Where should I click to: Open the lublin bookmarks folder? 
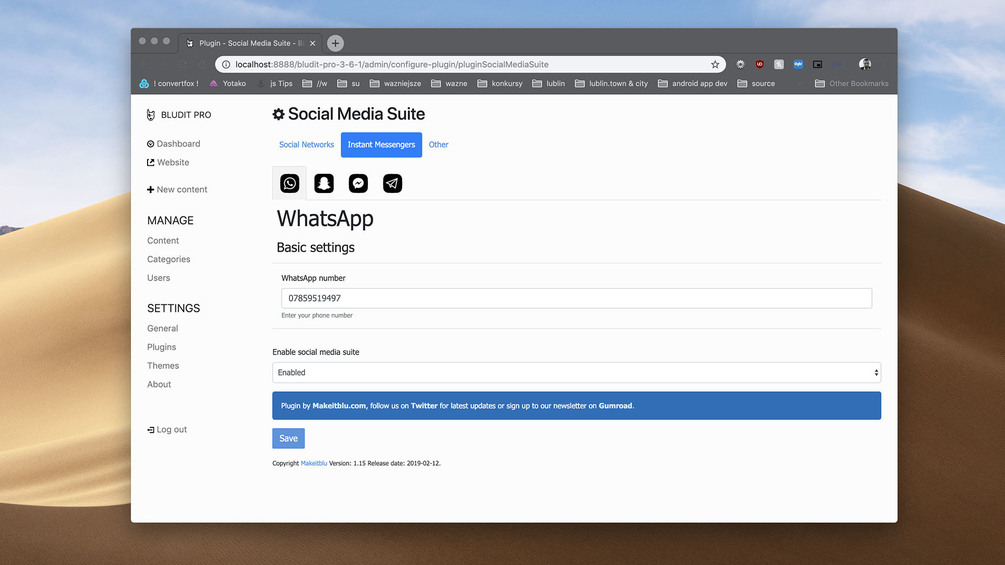[549, 83]
